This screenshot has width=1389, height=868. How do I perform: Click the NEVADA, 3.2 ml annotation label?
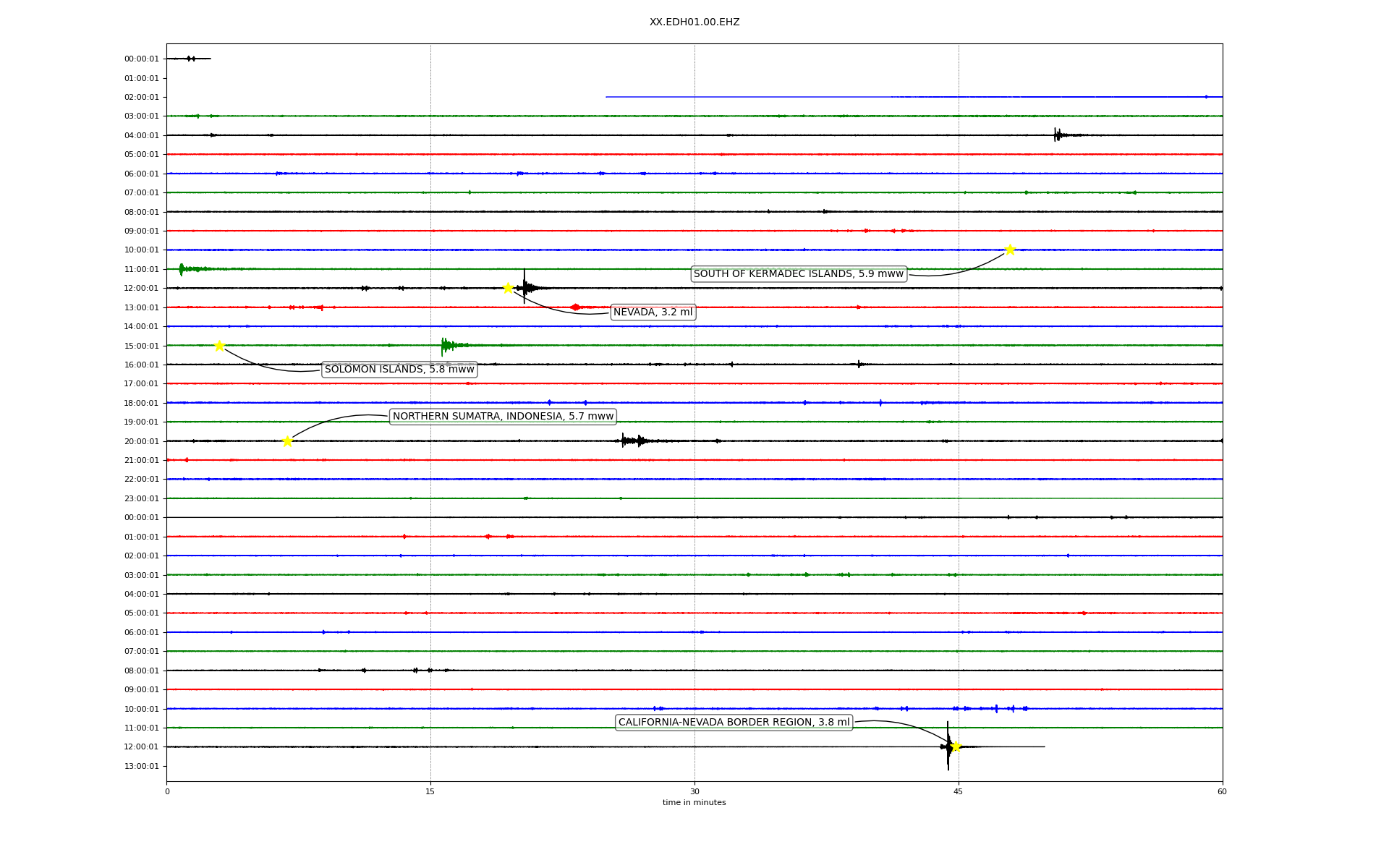tap(653, 312)
